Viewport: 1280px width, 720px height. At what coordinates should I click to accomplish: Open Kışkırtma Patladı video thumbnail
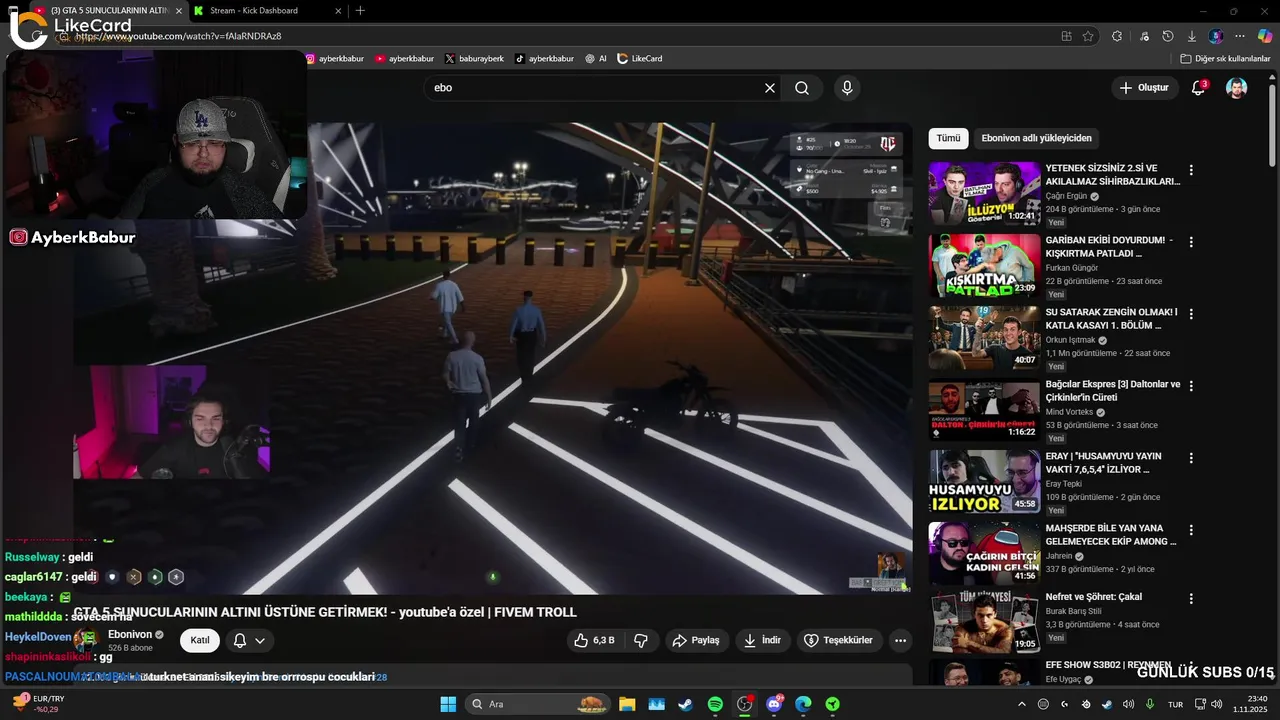(x=984, y=266)
